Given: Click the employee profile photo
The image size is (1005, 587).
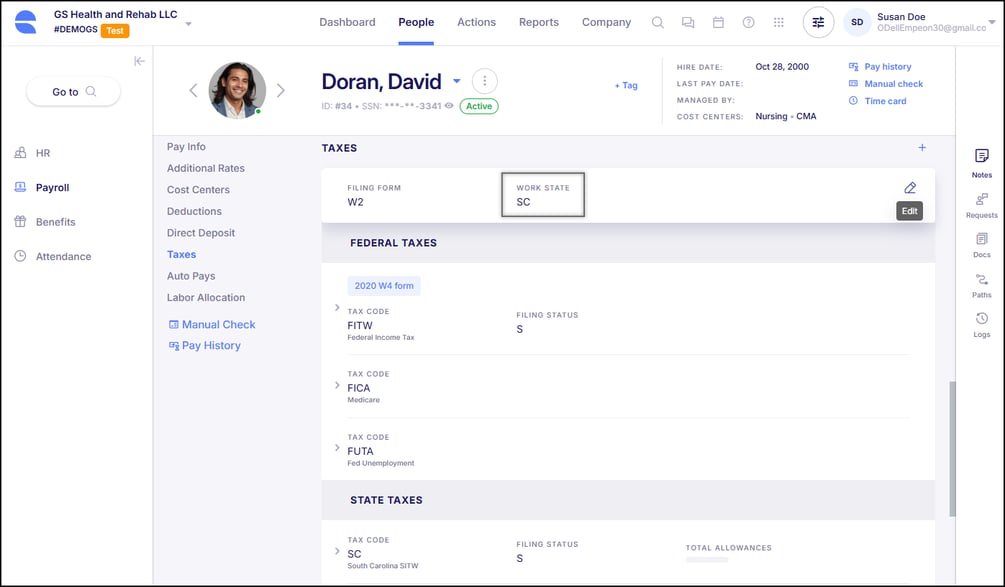Looking at the screenshot, I should pos(237,90).
